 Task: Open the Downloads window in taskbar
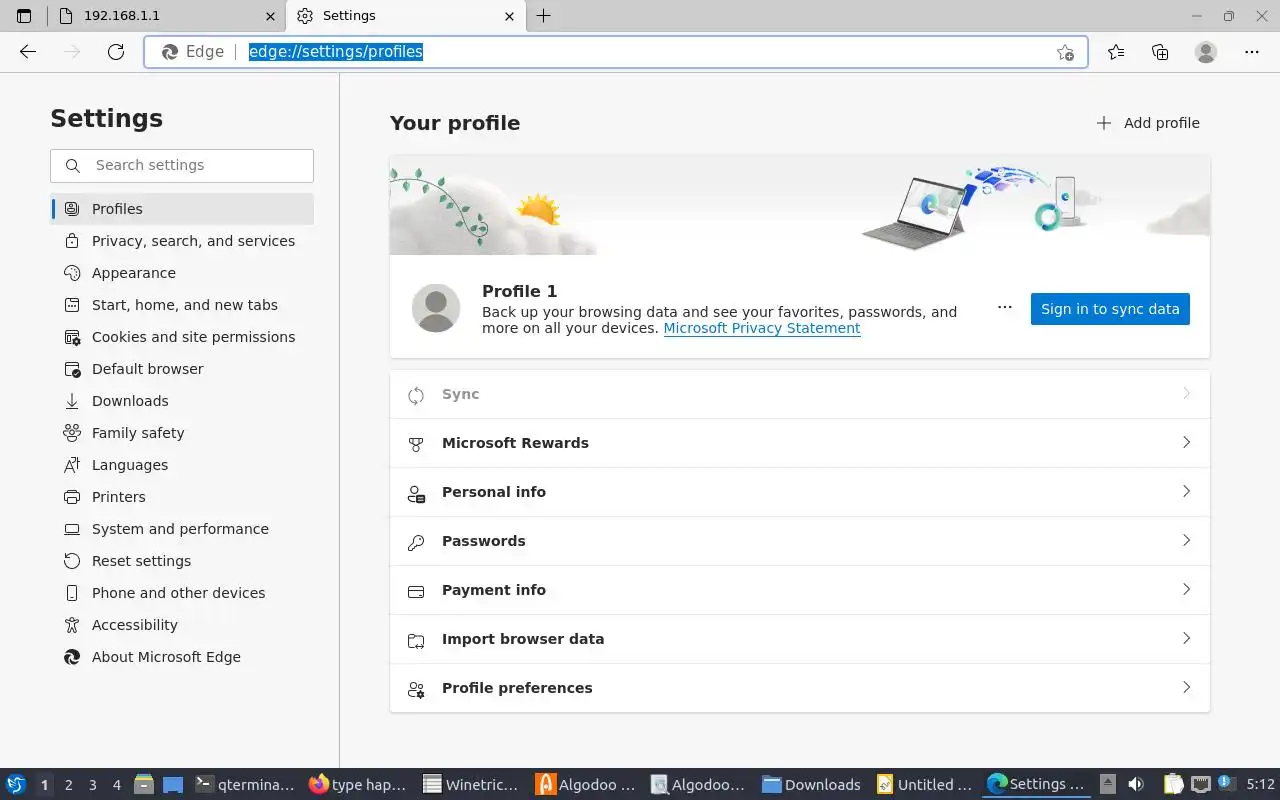(x=812, y=785)
